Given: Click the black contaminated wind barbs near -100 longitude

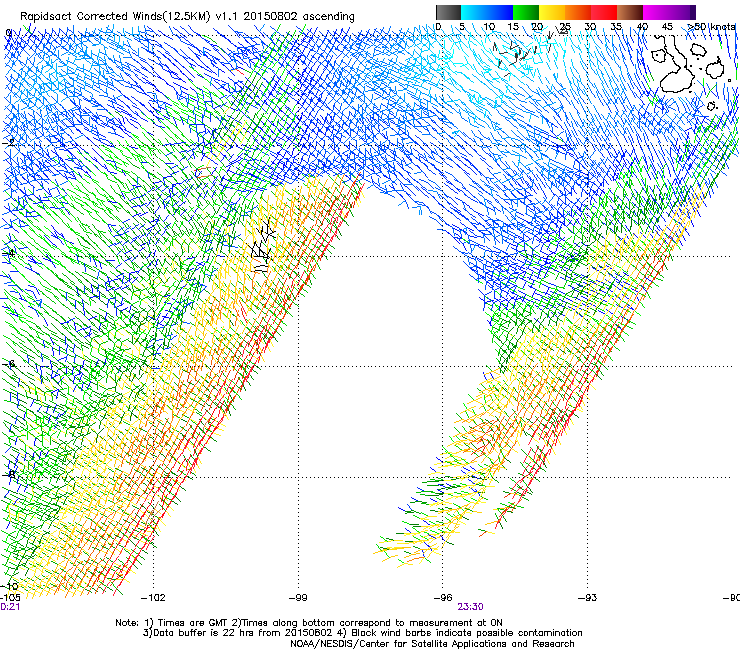Looking at the screenshot, I should point(262,246).
